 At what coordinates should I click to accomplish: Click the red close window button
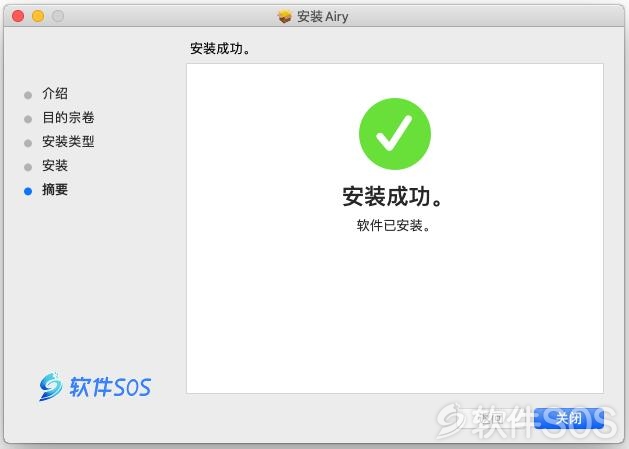(18, 16)
